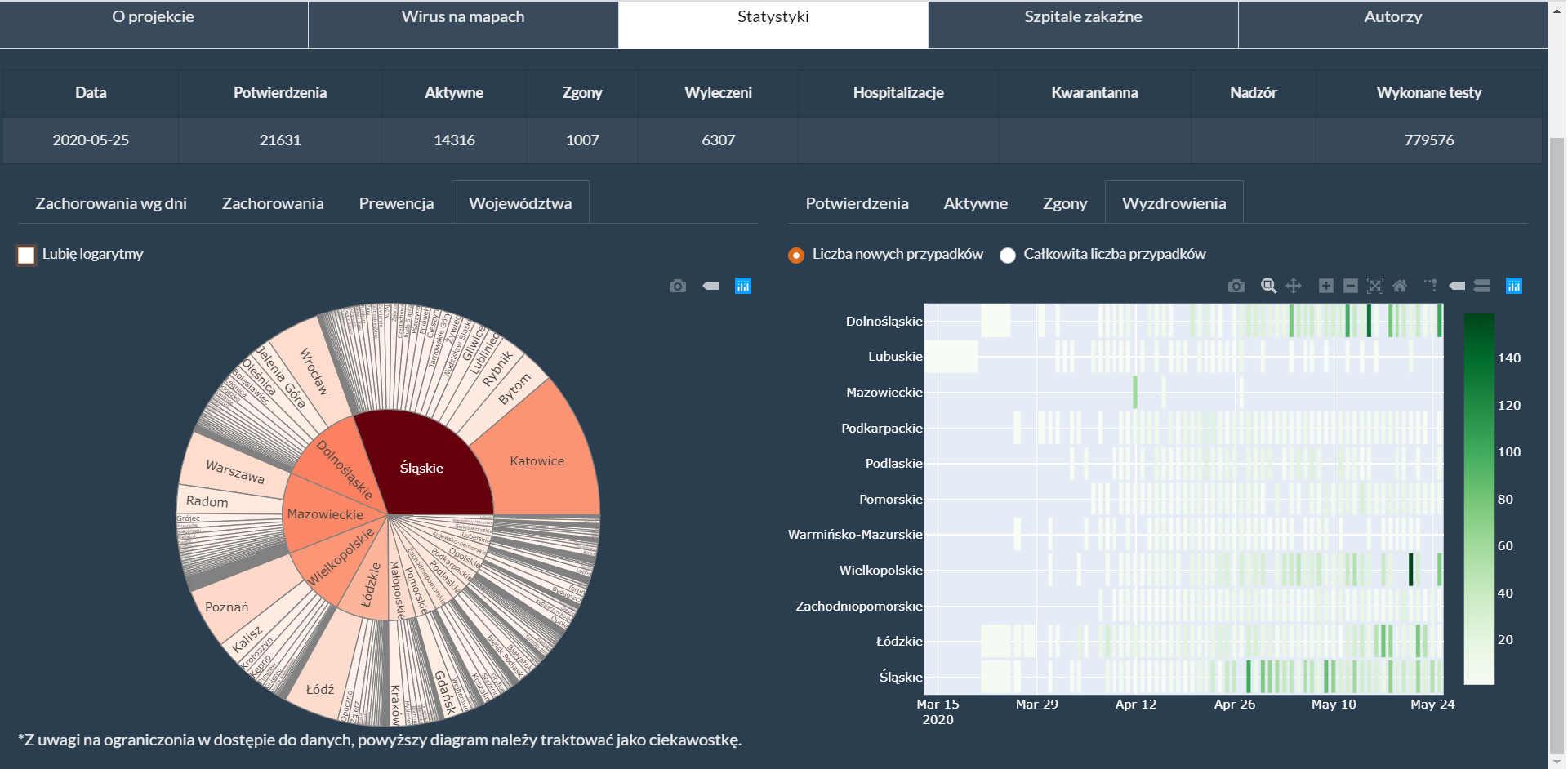This screenshot has width=1568, height=769.
Task: Select the 'Statystyki' tab
Action: 773,24
